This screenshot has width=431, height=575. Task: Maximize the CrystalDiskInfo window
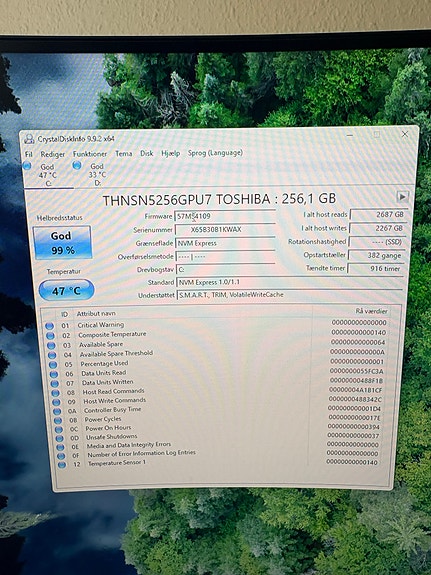376,135
